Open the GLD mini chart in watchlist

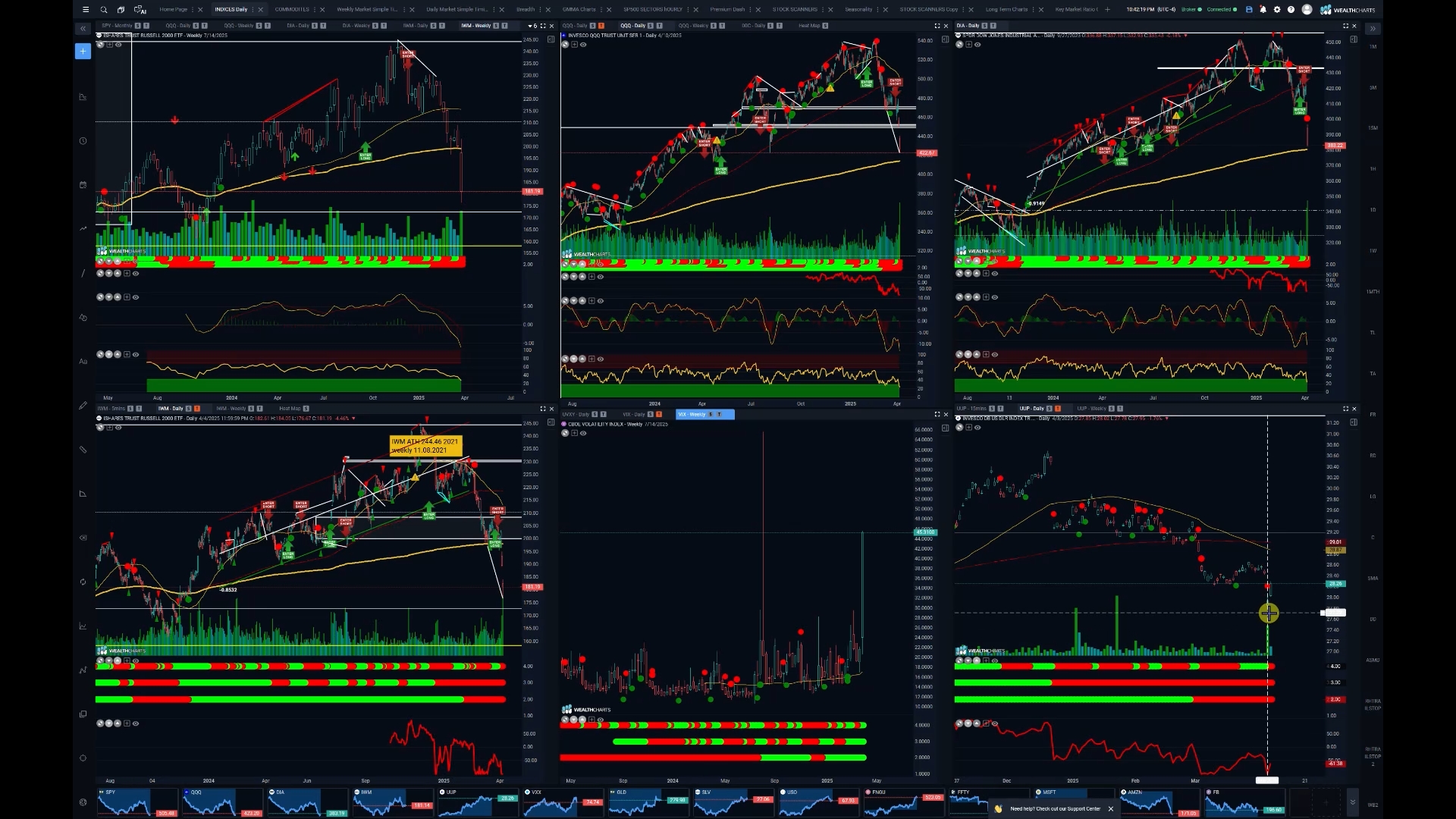(x=648, y=802)
